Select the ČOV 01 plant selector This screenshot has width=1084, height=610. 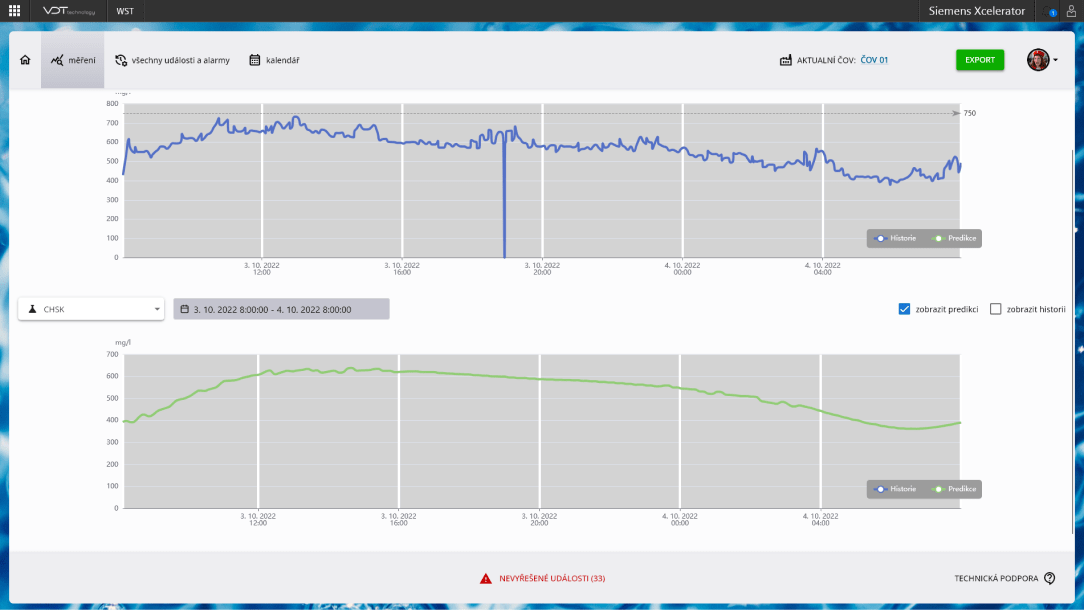pyautogui.click(x=874, y=60)
